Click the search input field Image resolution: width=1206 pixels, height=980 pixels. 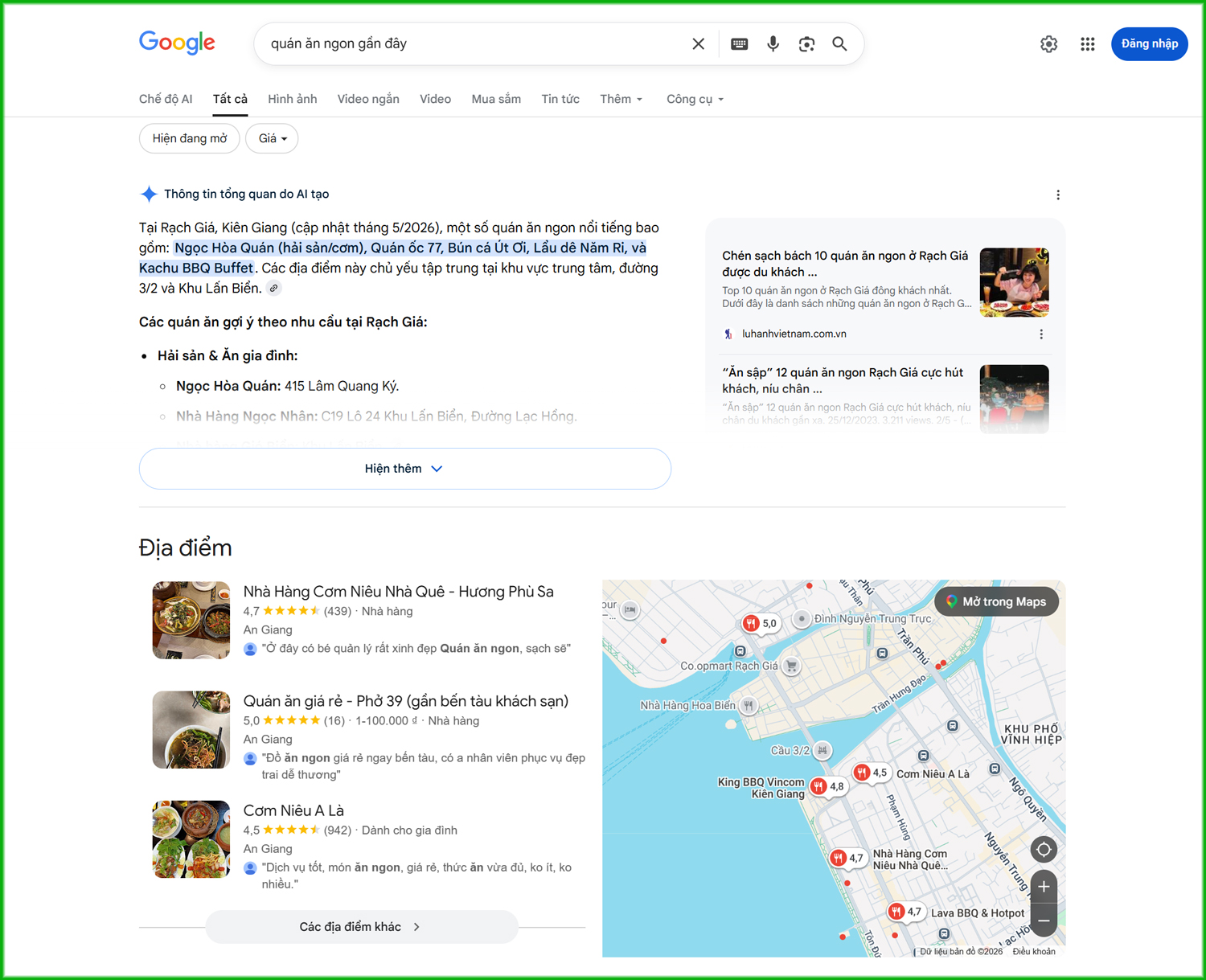click(474, 43)
